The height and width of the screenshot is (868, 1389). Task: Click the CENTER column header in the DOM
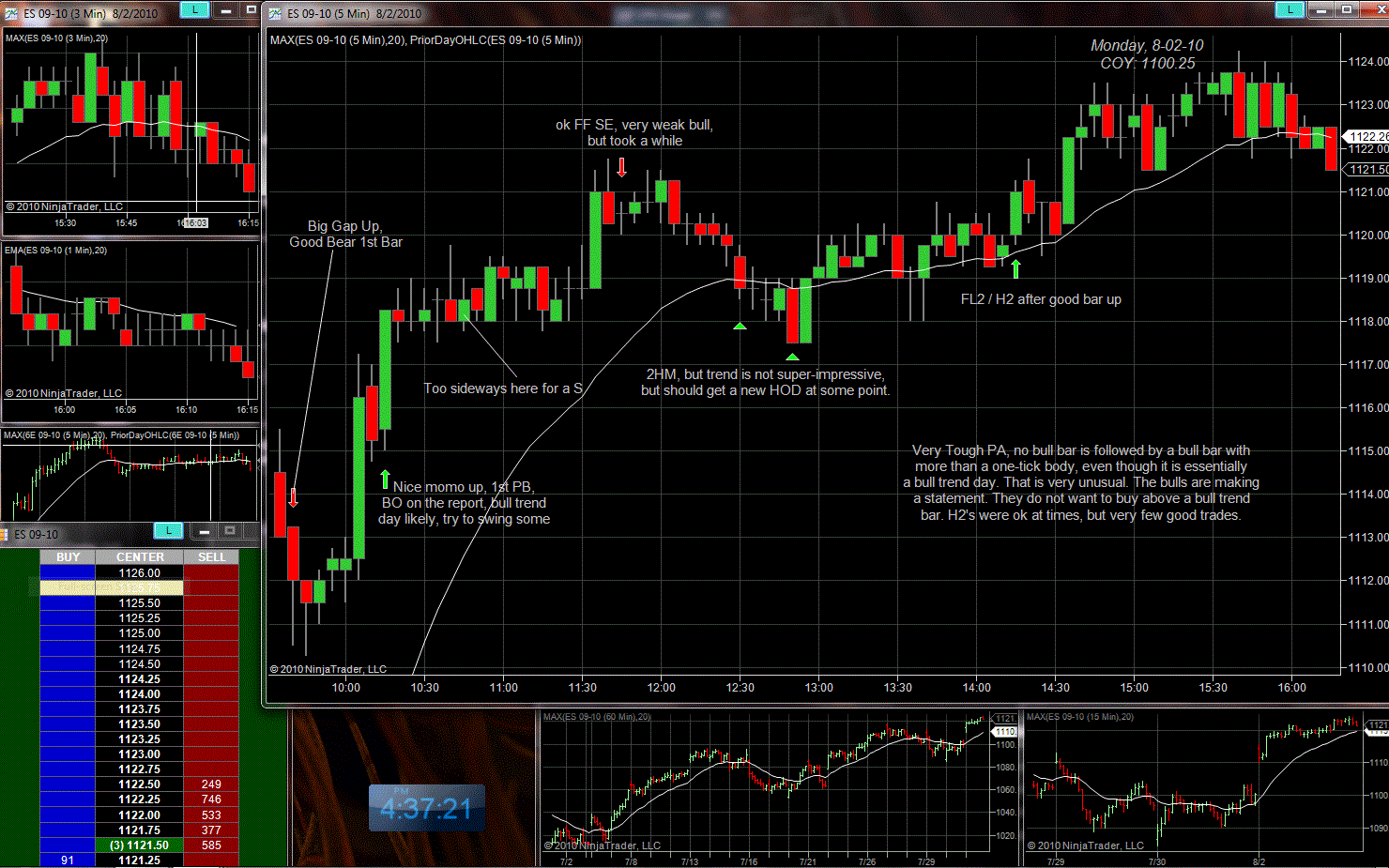point(139,557)
